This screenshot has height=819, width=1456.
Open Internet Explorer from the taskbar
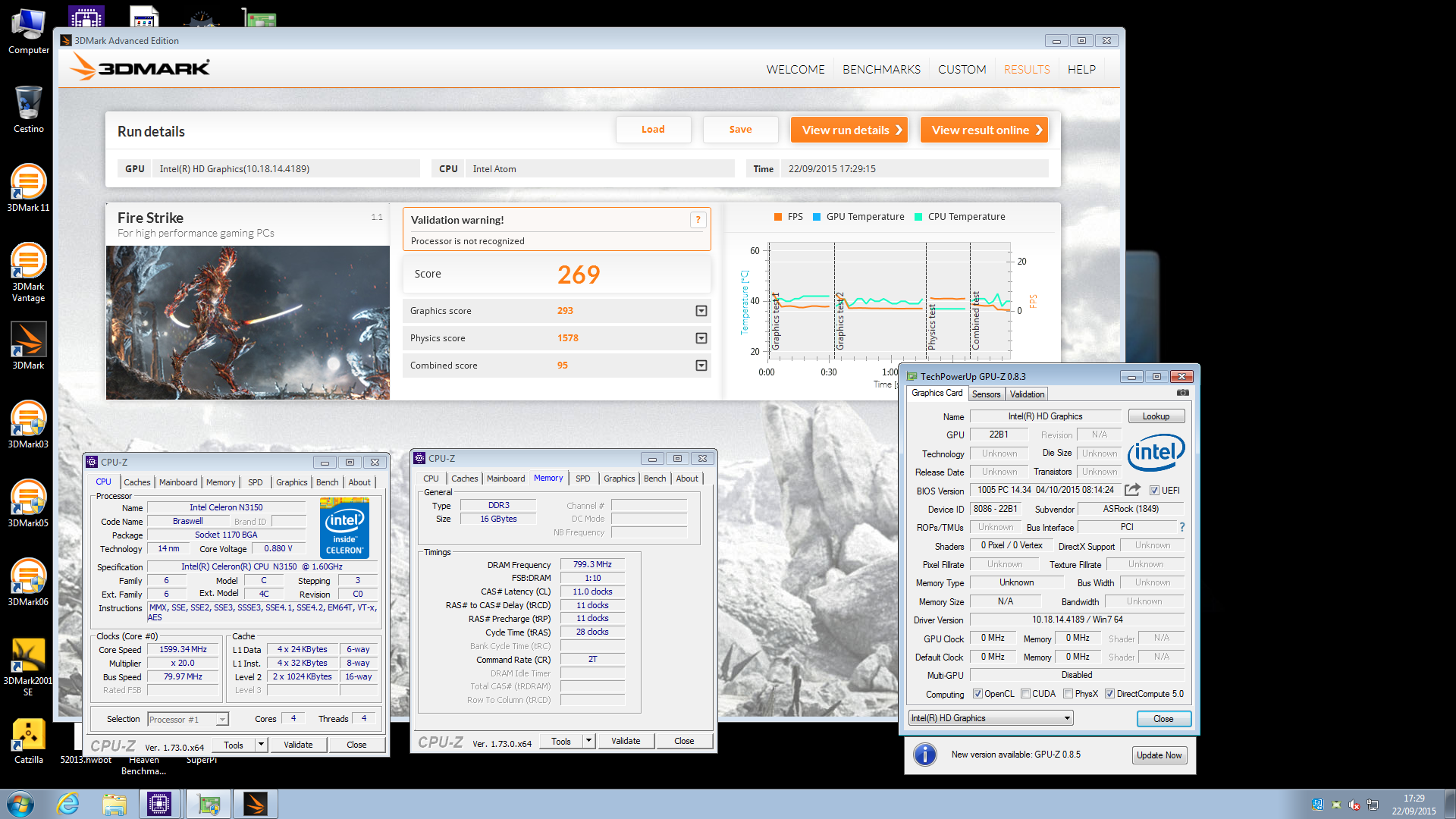(68, 804)
